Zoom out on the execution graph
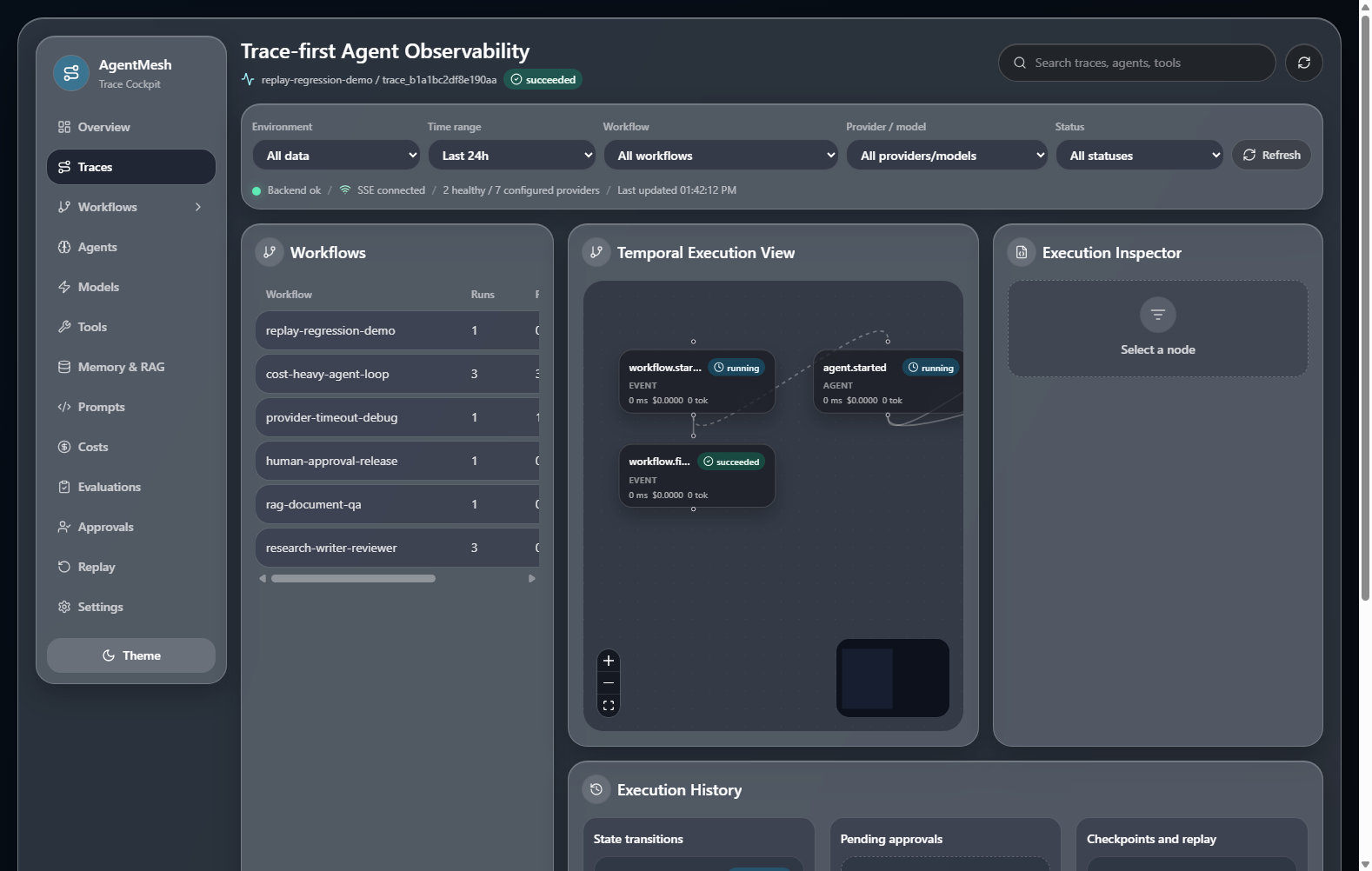Screen dimensions: 1372x871 click(609, 683)
